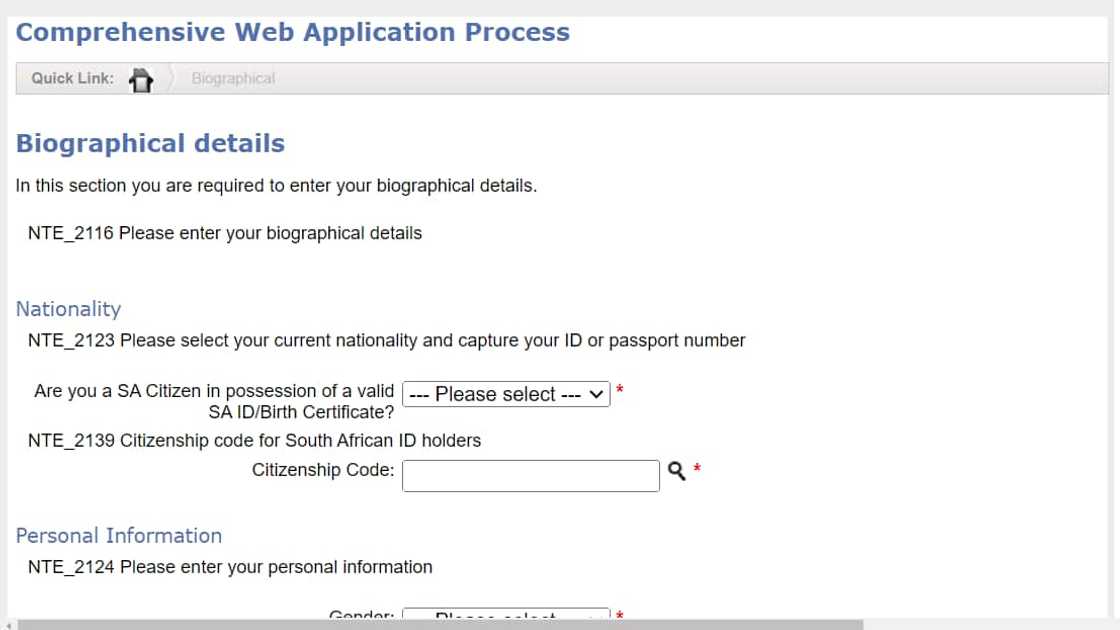
Task: Open the Citizenship Code lookup magnifier
Action: 676,471
